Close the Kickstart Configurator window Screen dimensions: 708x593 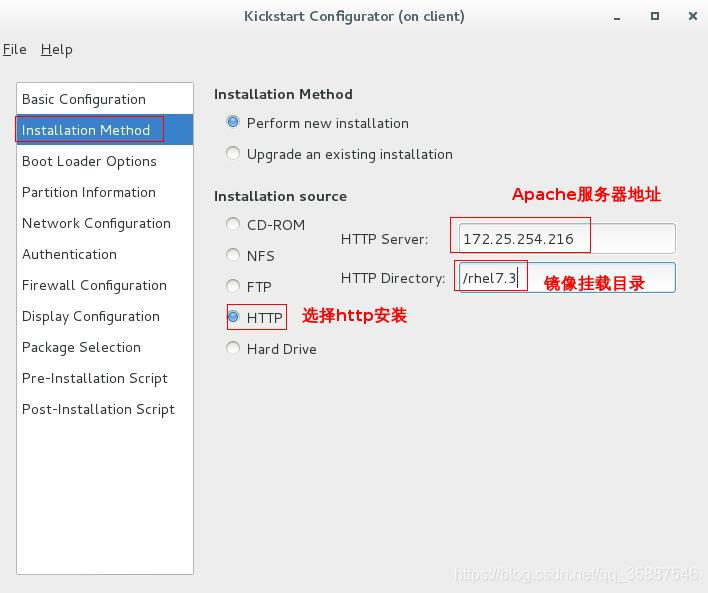(x=693, y=16)
